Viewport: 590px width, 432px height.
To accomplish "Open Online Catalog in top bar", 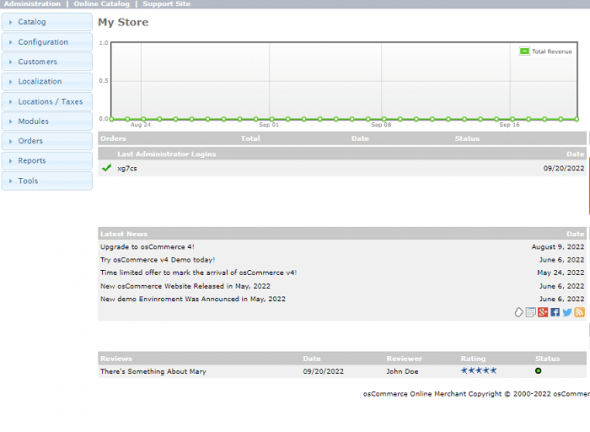I will coord(102,4).
